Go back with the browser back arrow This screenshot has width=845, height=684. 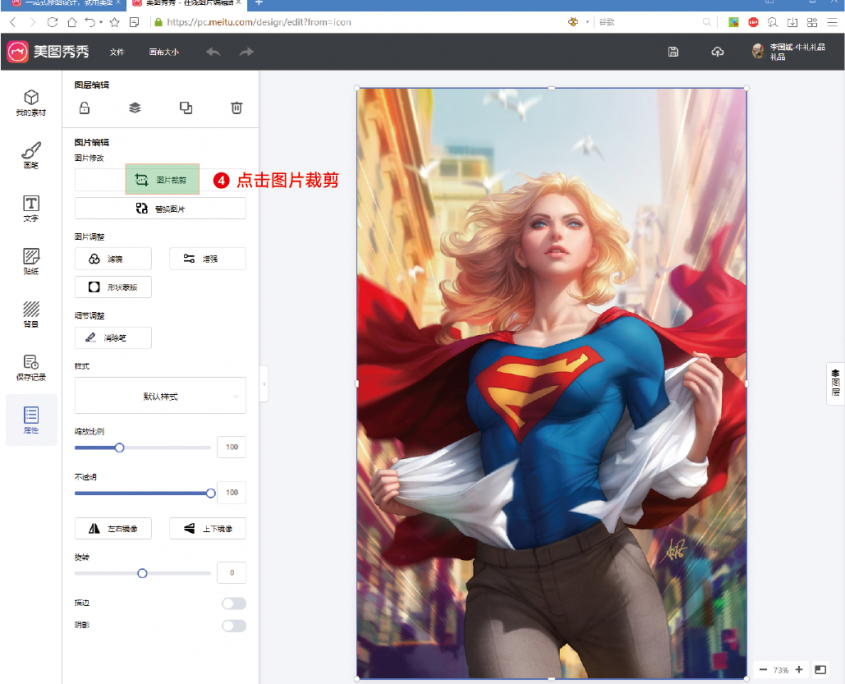pyautogui.click(x=13, y=22)
